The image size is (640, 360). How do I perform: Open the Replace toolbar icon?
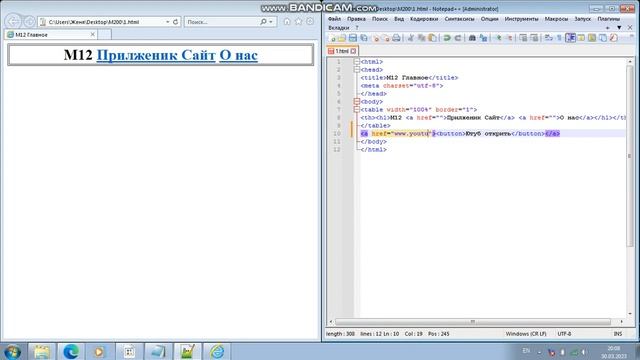(483, 38)
